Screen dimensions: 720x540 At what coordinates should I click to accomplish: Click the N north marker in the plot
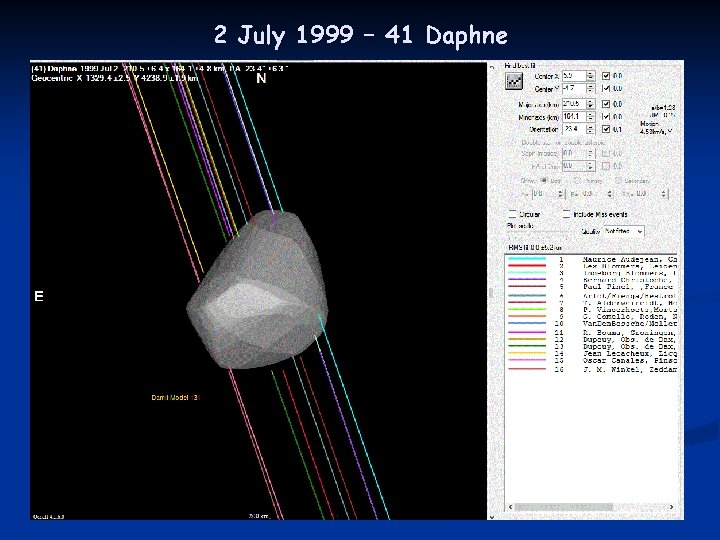[261, 79]
